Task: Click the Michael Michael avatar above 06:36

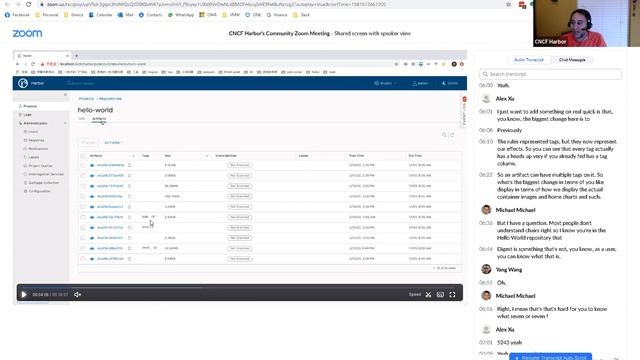Action: (486, 210)
